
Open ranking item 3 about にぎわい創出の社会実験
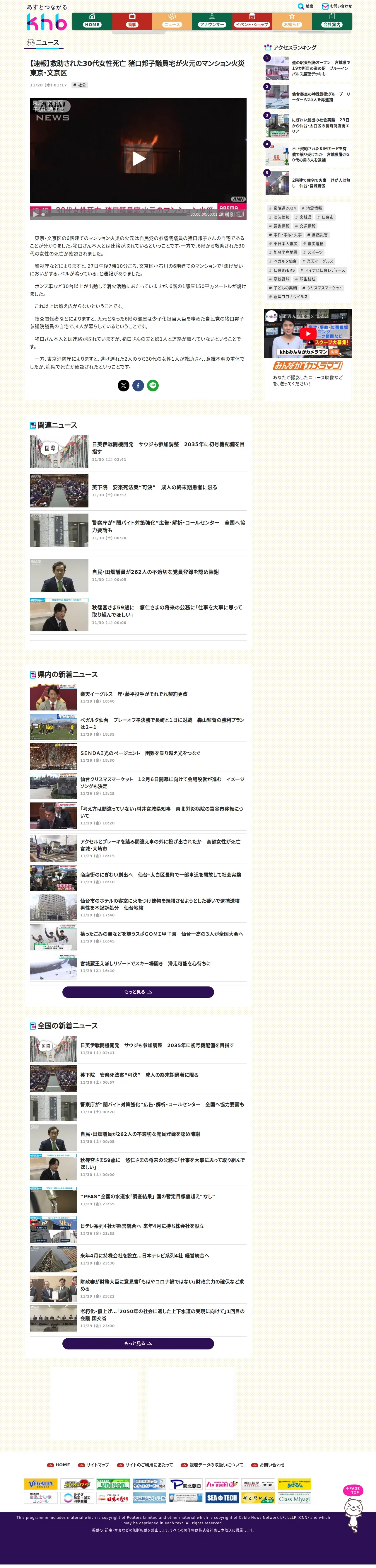coord(308,125)
